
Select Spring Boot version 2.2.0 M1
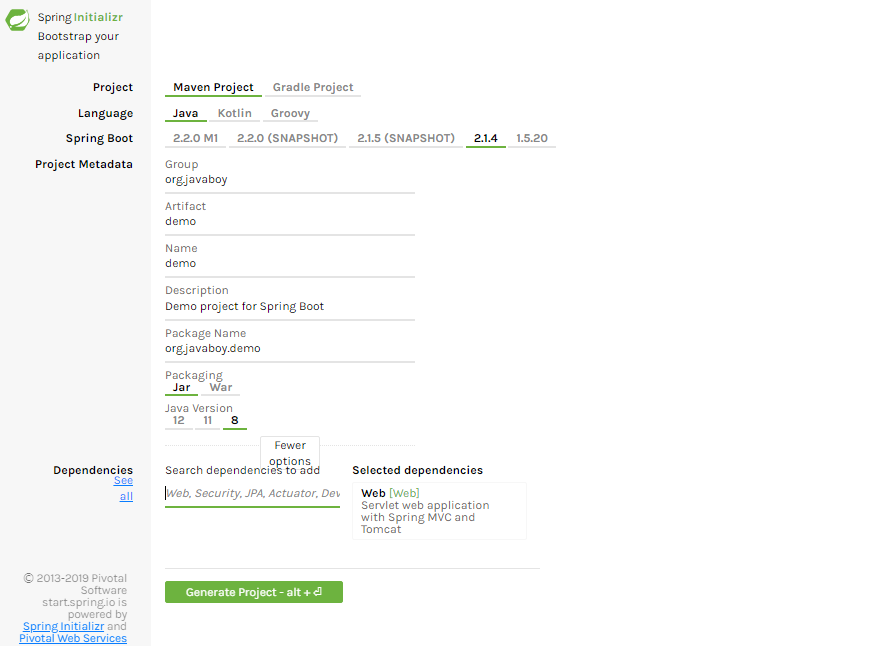coord(195,138)
